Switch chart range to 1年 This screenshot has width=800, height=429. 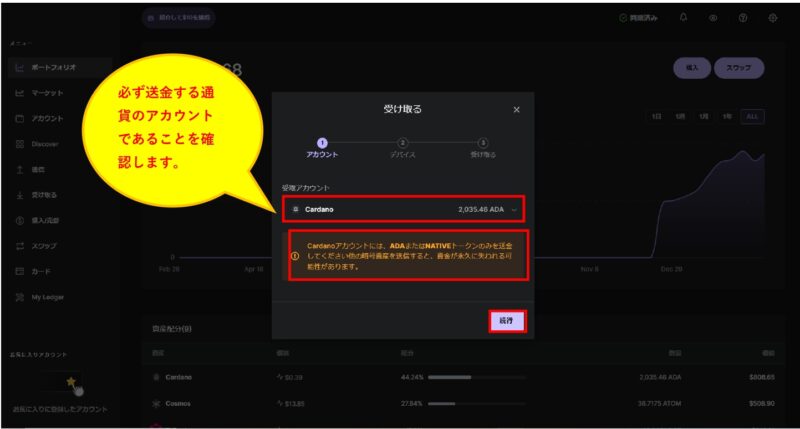pos(727,117)
